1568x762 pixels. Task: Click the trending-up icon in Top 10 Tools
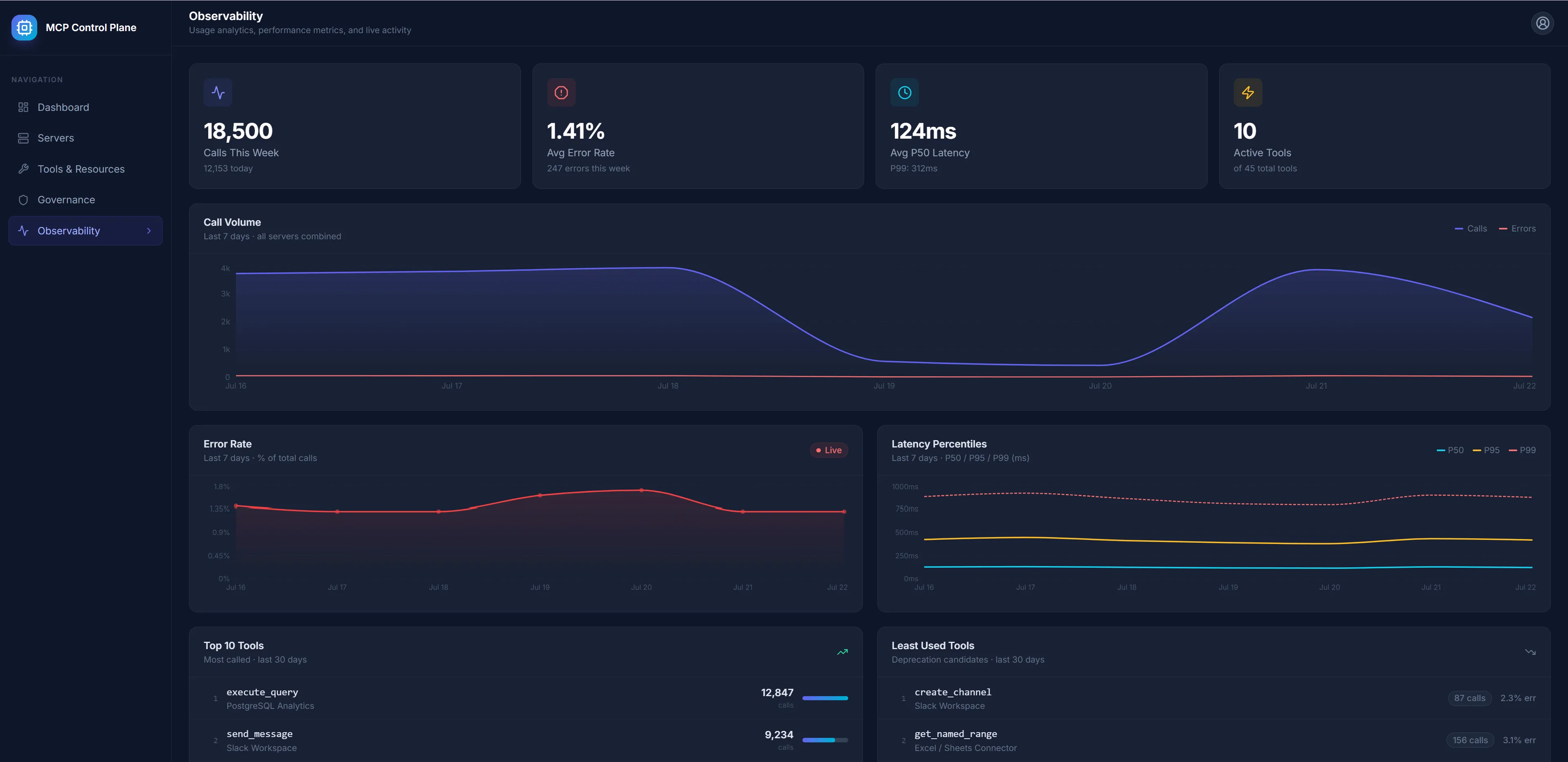pos(842,652)
